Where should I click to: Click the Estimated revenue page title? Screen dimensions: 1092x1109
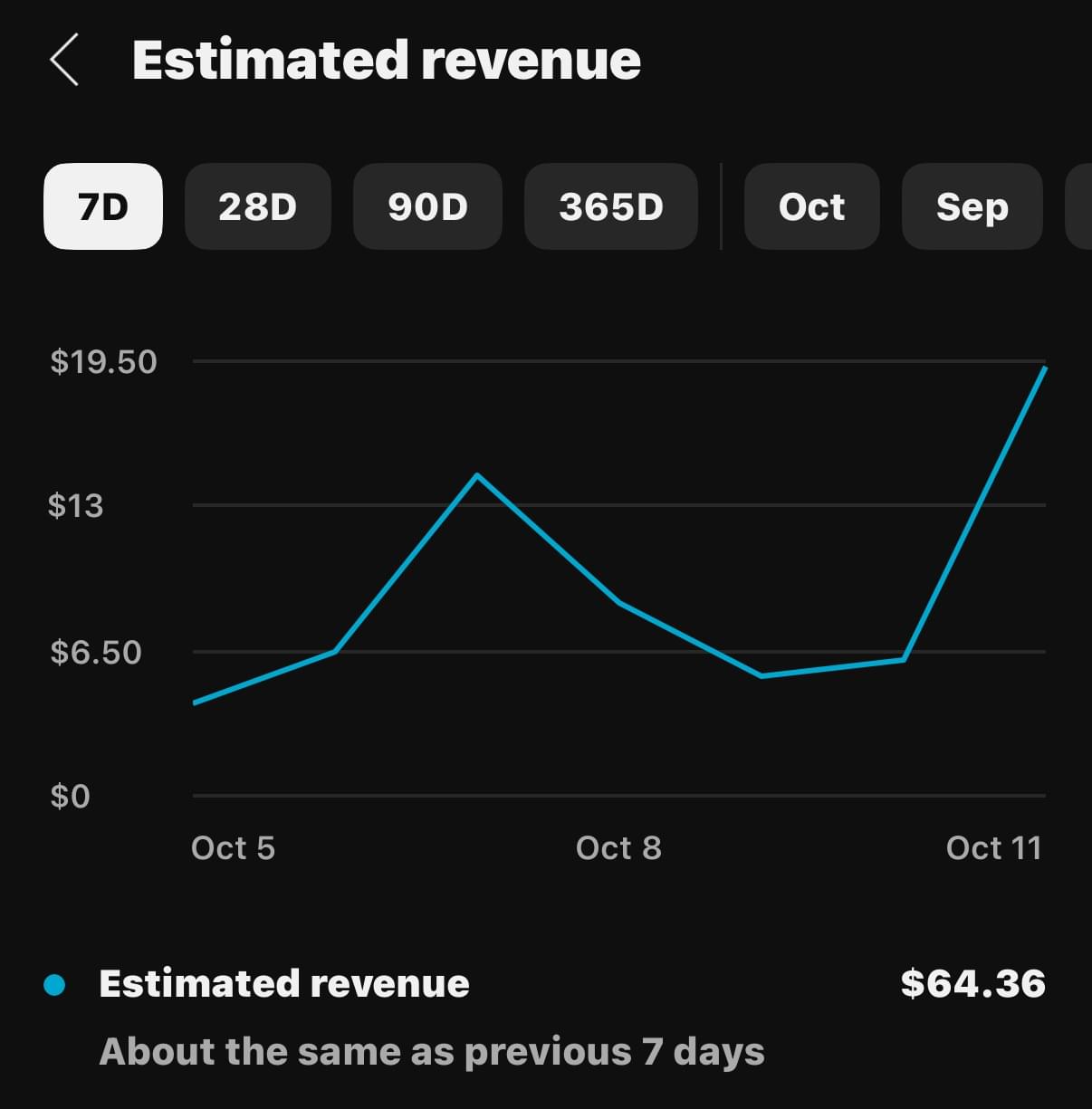pos(386,61)
